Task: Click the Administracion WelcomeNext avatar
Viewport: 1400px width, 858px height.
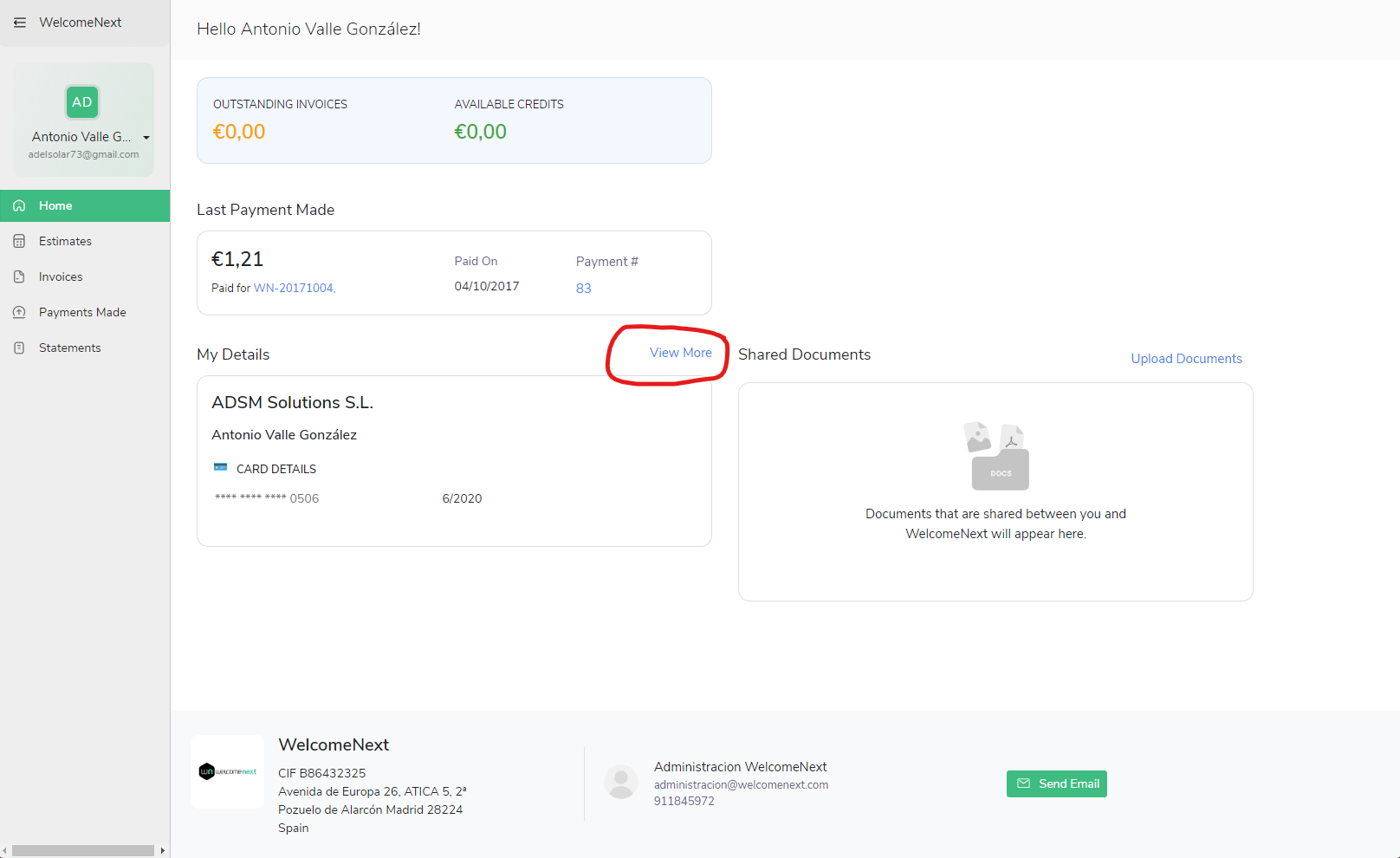Action: (621, 782)
